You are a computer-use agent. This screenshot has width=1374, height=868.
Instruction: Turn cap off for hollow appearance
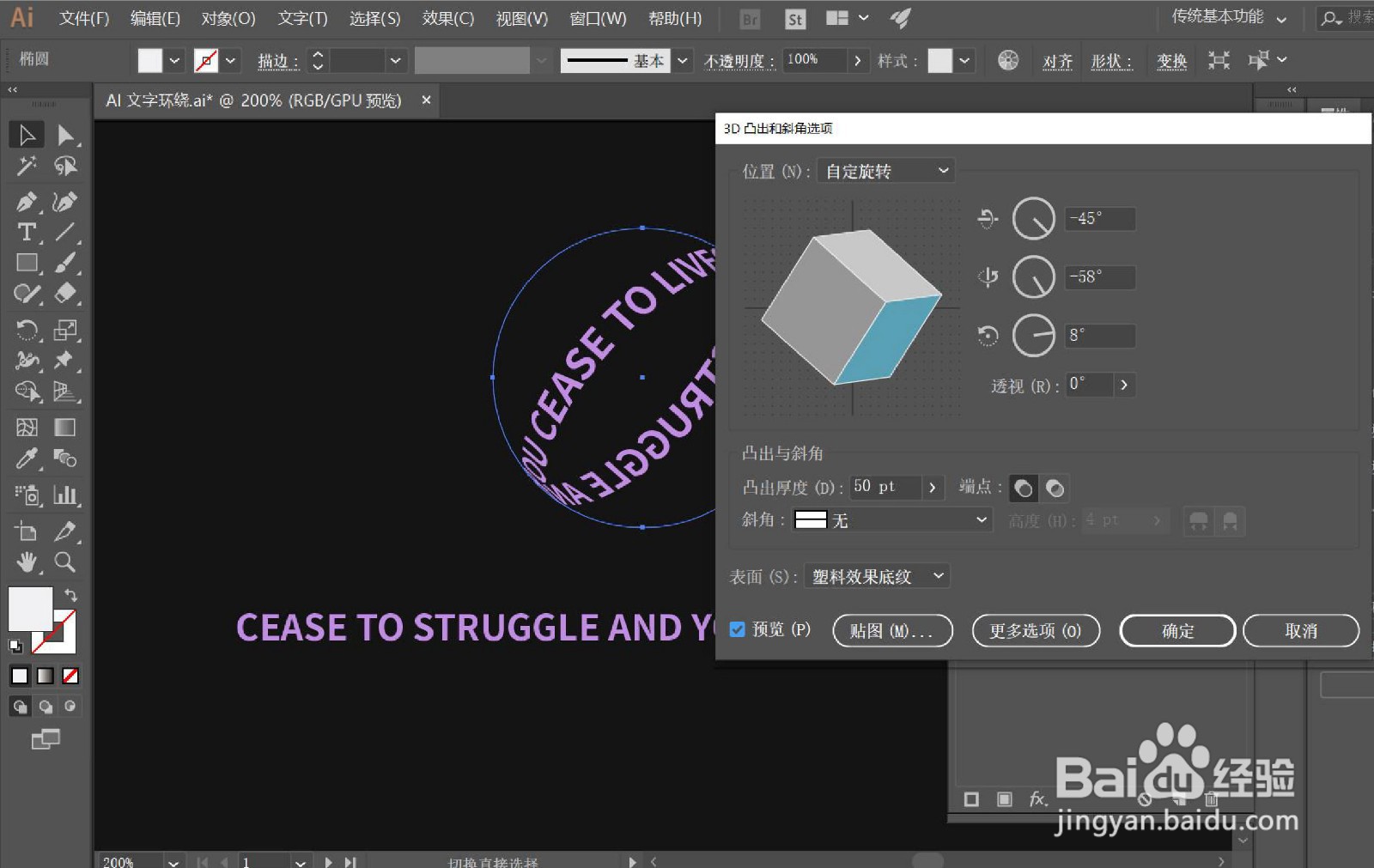coord(1055,489)
